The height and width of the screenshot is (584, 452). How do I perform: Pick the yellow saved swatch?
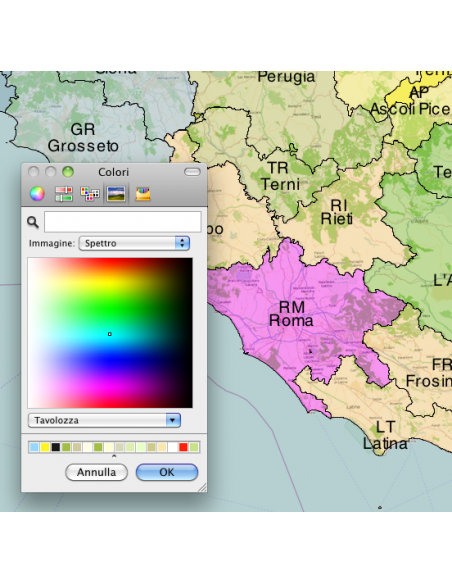coord(45,447)
